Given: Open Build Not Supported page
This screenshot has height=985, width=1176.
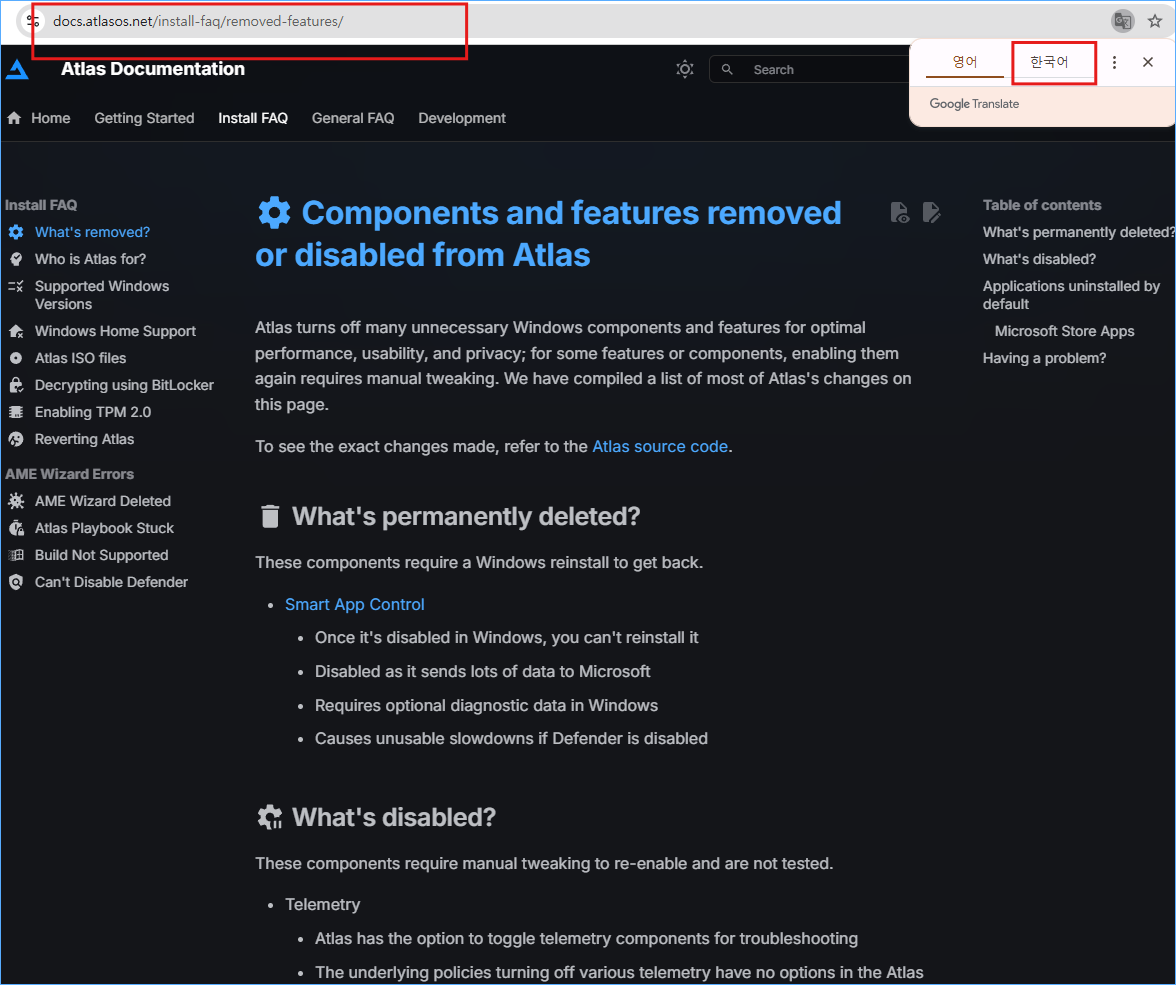Looking at the screenshot, I should coord(101,555).
